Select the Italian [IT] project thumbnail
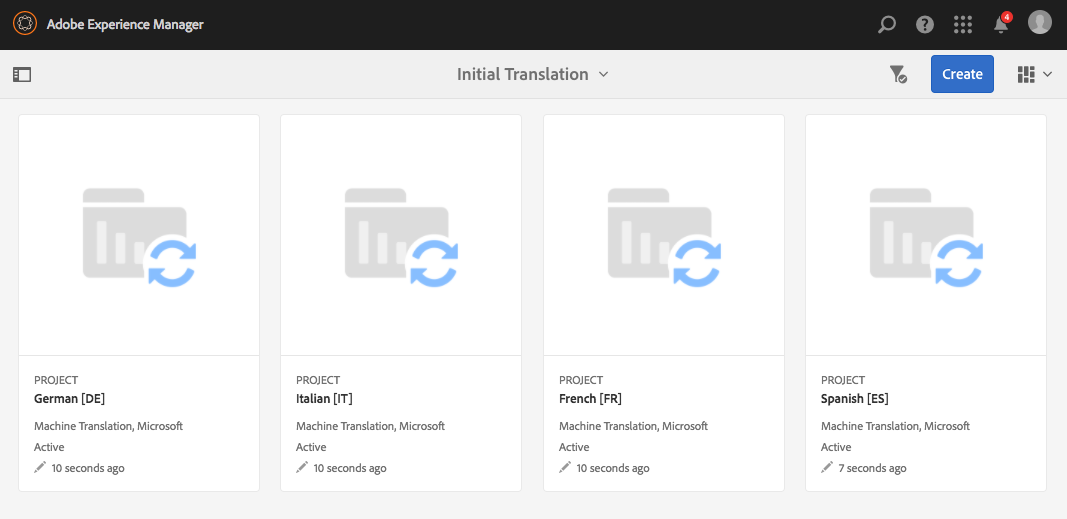This screenshot has height=519, width=1067. click(x=401, y=235)
